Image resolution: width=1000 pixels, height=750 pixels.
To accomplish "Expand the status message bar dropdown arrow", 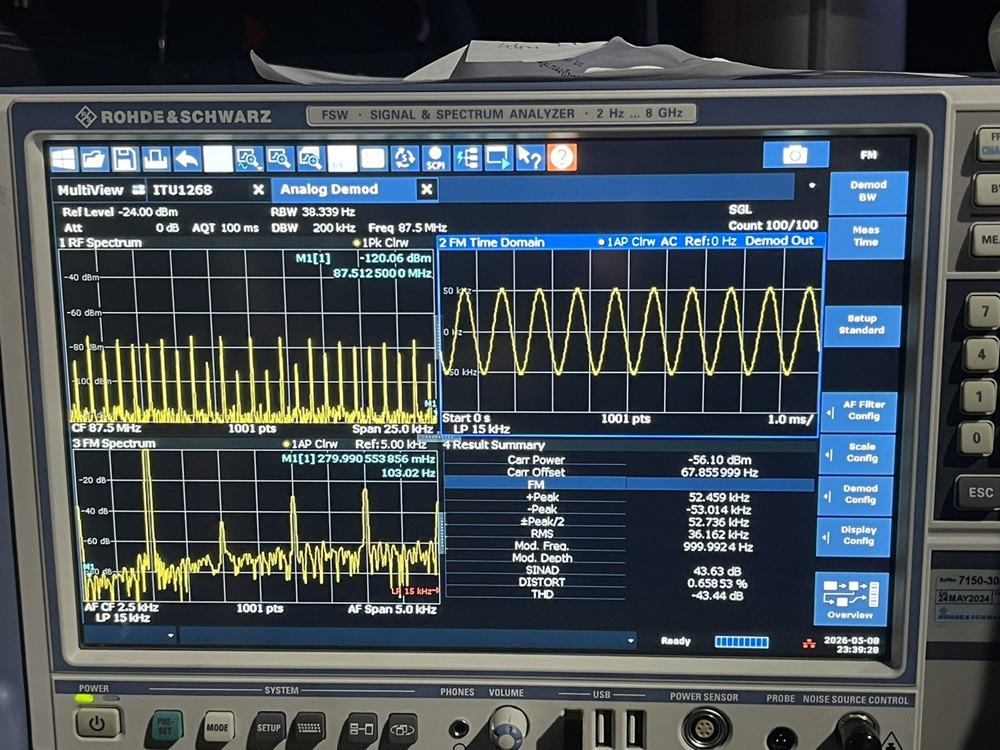I will pyautogui.click(x=630, y=640).
